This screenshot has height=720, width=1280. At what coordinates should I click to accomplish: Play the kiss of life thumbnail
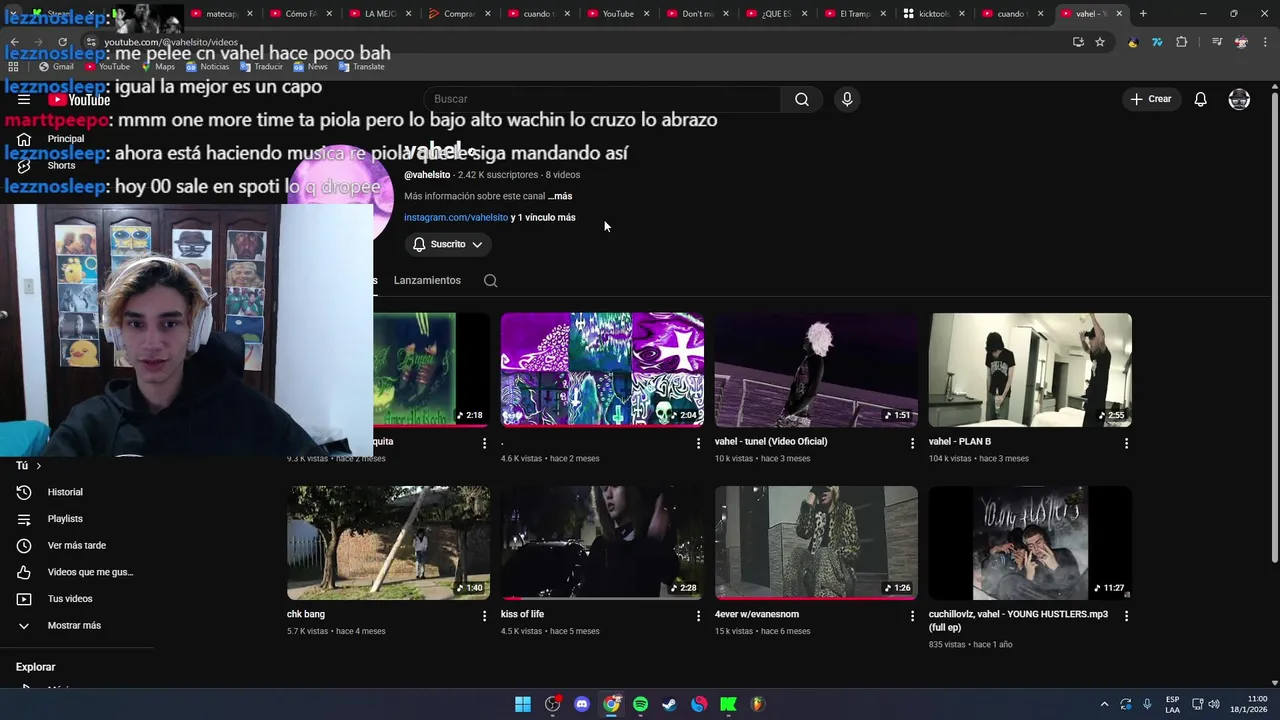(x=602, y=543)
